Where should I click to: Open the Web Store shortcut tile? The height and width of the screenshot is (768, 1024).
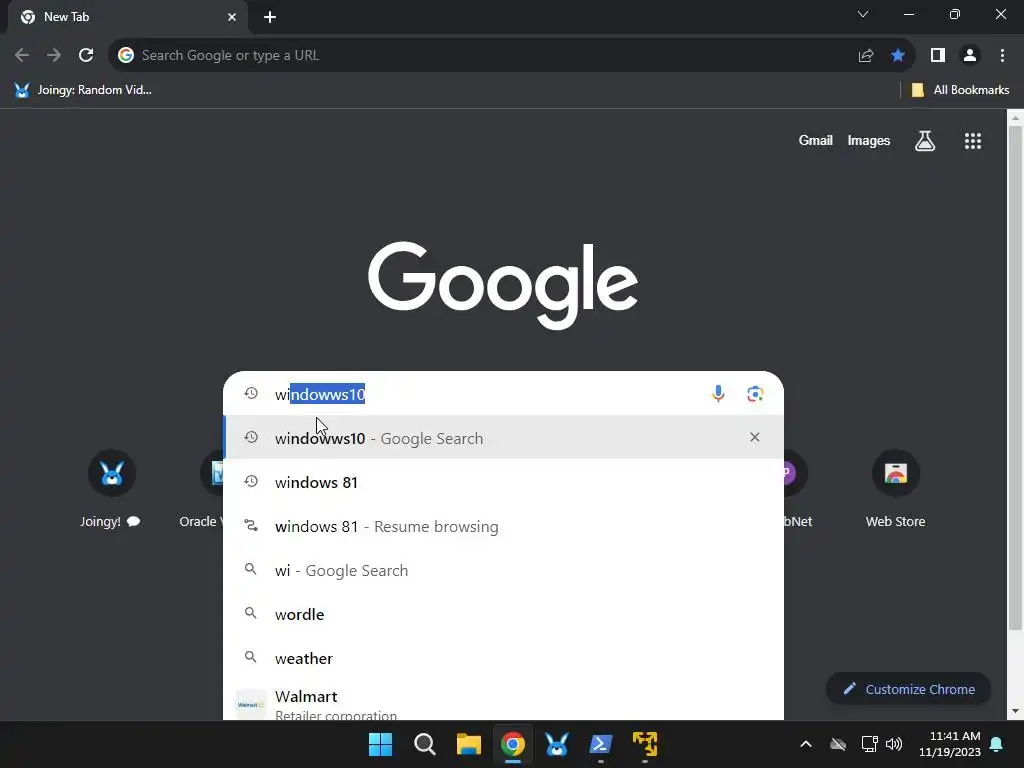(x=895, y=488)
